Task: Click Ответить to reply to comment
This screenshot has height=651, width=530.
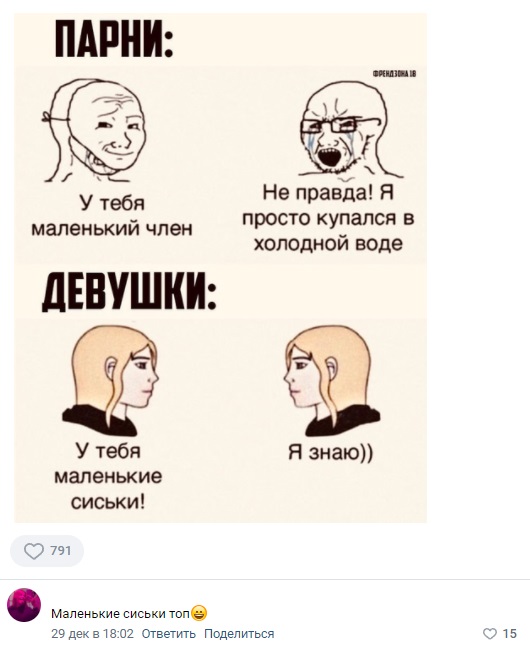Action: pyautogui.click(x=169, y=634)
